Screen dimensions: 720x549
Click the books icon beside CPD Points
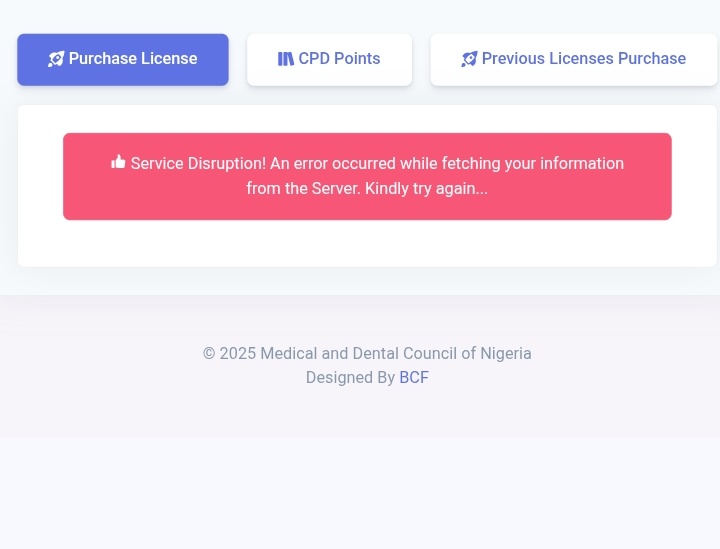point(286,59)
